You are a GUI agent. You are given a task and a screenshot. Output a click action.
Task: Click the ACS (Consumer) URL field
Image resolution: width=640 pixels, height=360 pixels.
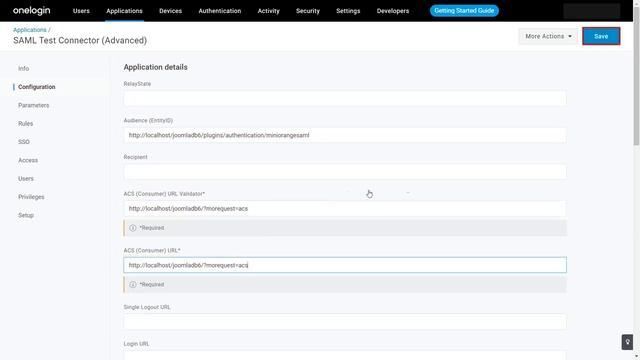[345, 265]
